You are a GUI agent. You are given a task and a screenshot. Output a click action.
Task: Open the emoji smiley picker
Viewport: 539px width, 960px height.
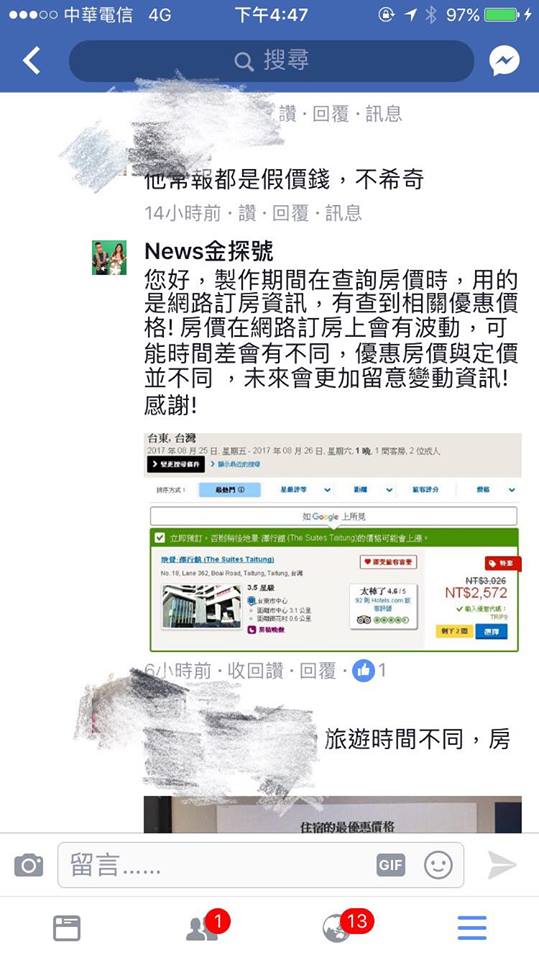coord(439,865)
